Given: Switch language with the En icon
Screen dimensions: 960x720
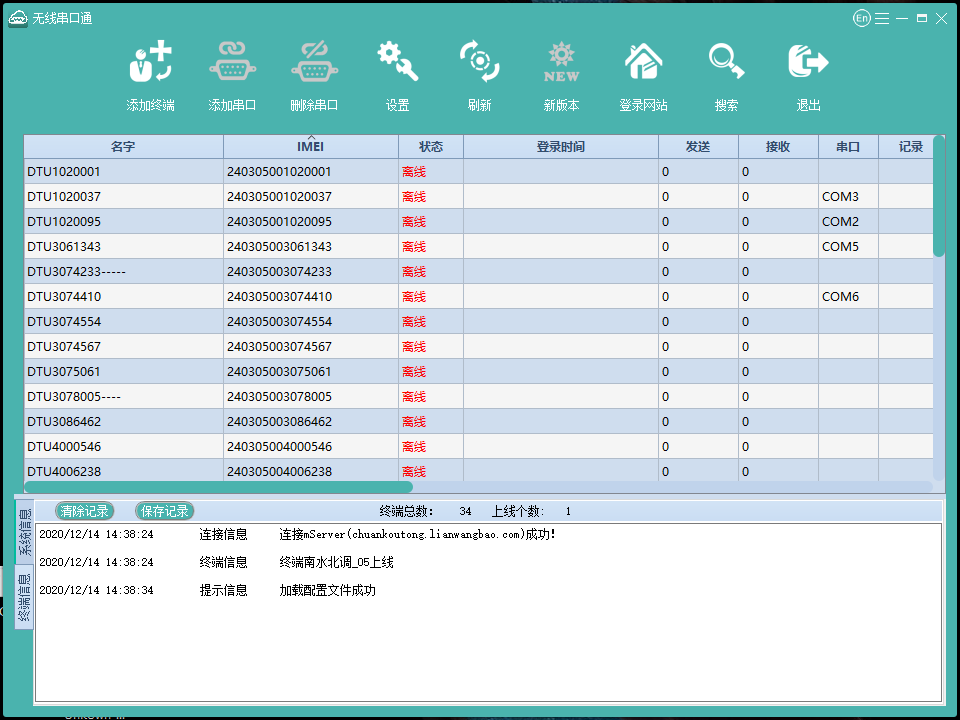Looking at the screenshot, I should tap(861, 18).
